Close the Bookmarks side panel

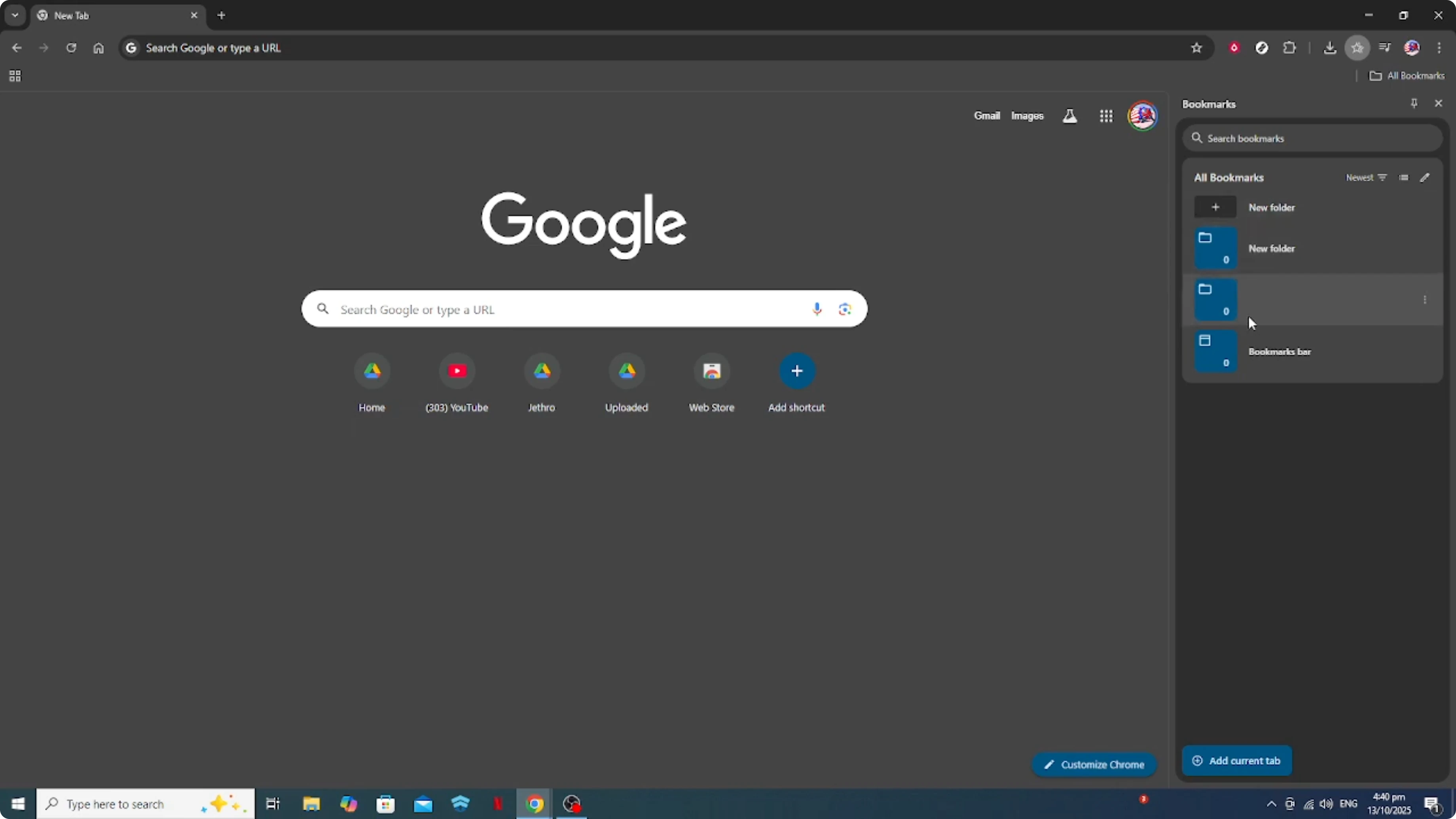tap(1439, 103)
